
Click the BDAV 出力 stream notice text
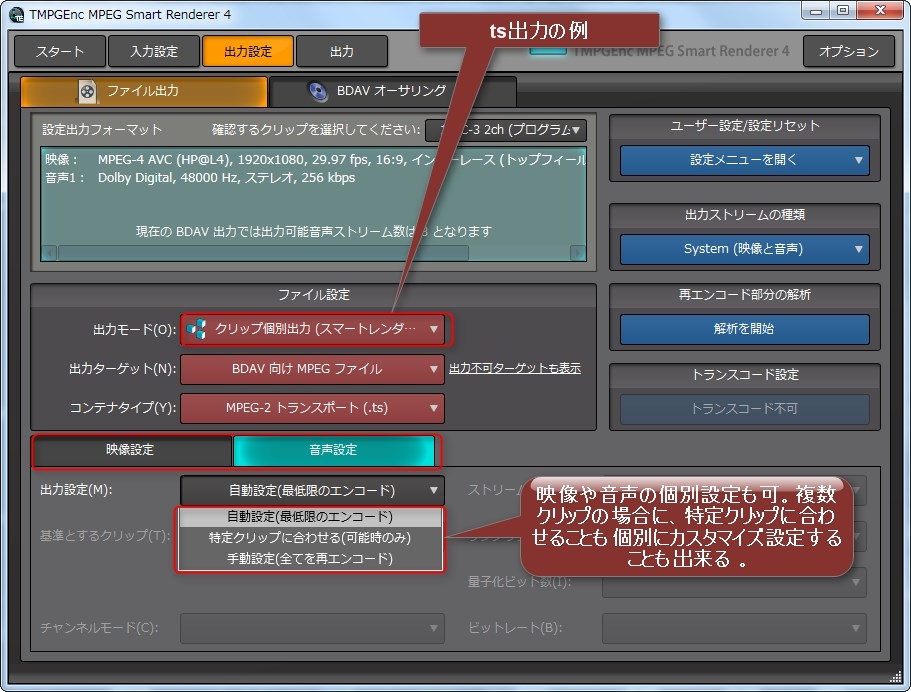(314, 232)
